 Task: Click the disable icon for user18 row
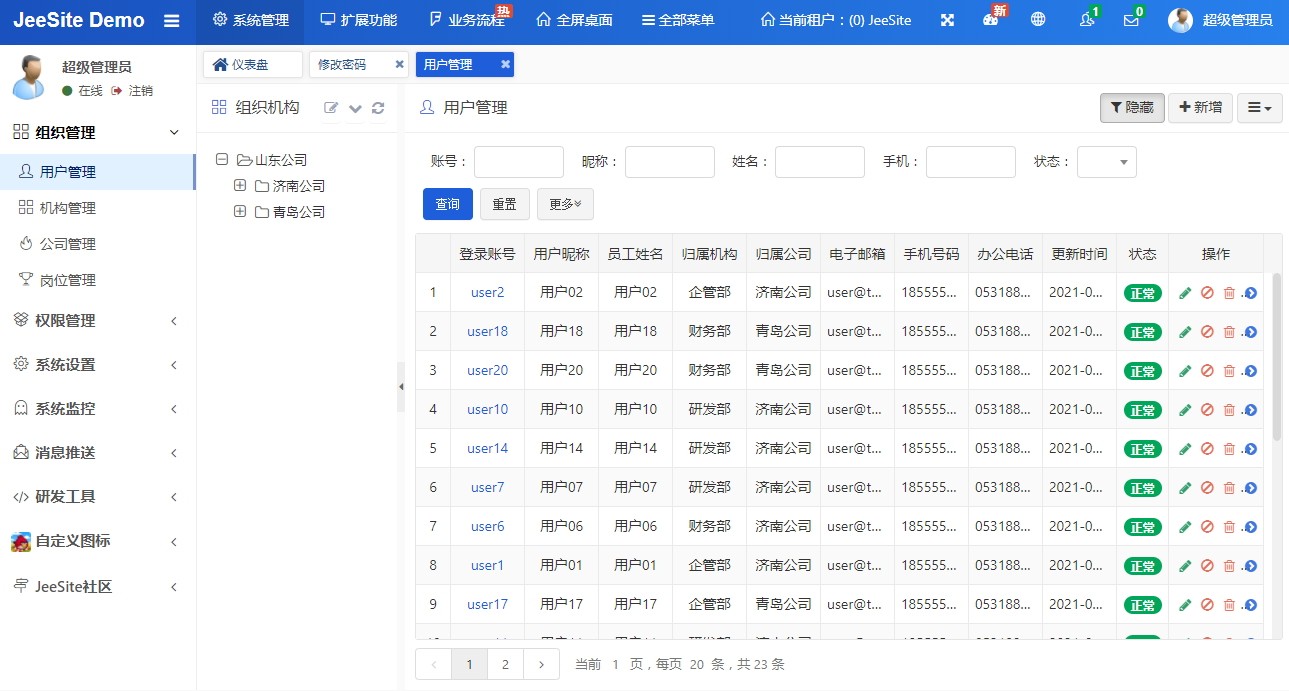point(1207,332)
